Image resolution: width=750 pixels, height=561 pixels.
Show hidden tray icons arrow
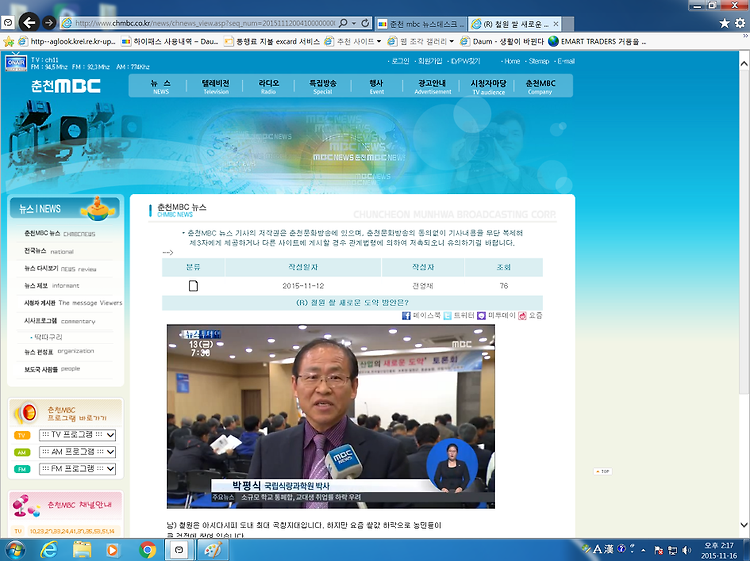click(643, 550)
